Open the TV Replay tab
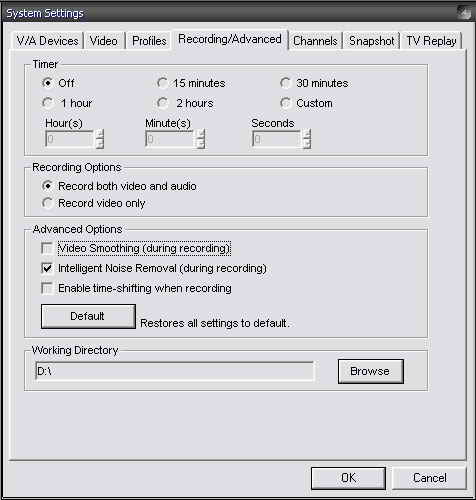The height and width of the screenshot is (500, 476). pos(431,41)
